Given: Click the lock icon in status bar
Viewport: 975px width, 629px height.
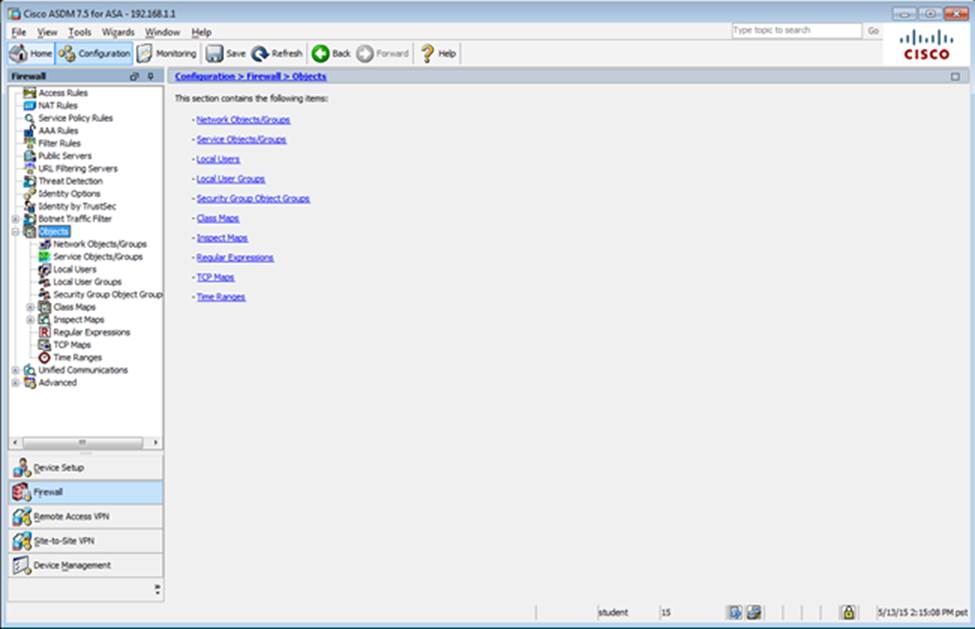Looking at the screenshot, I should tap(847, 611).
